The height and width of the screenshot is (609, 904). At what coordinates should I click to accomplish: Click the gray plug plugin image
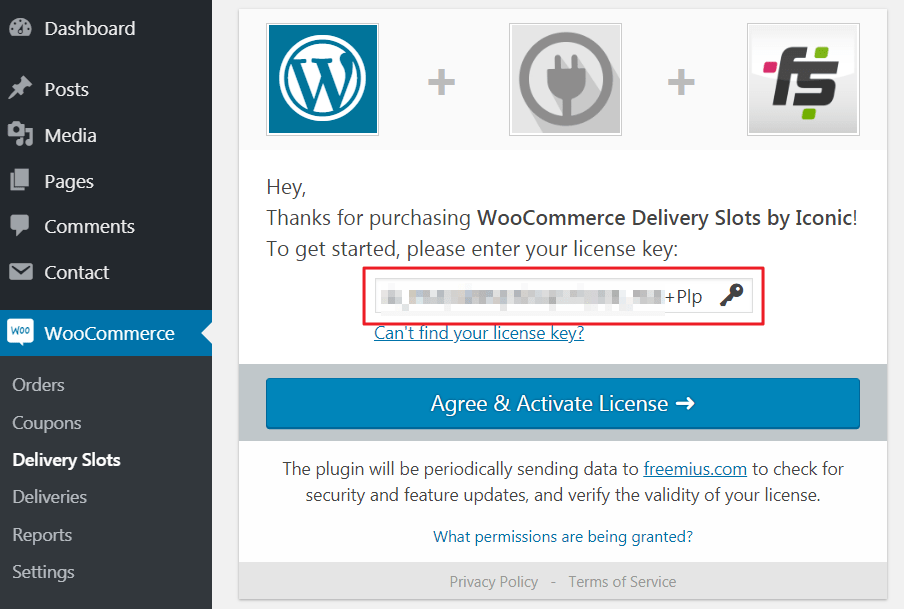click(x=565, y=80)
